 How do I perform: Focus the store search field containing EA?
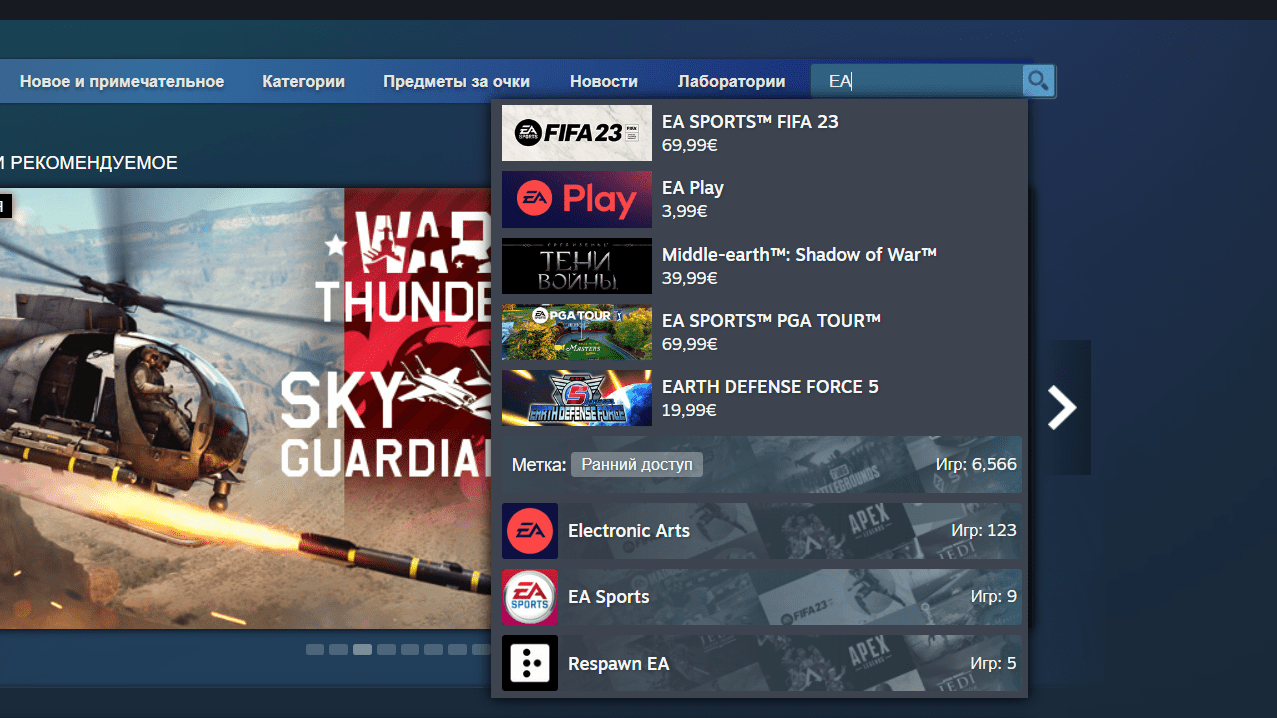(x=917, y=81)
